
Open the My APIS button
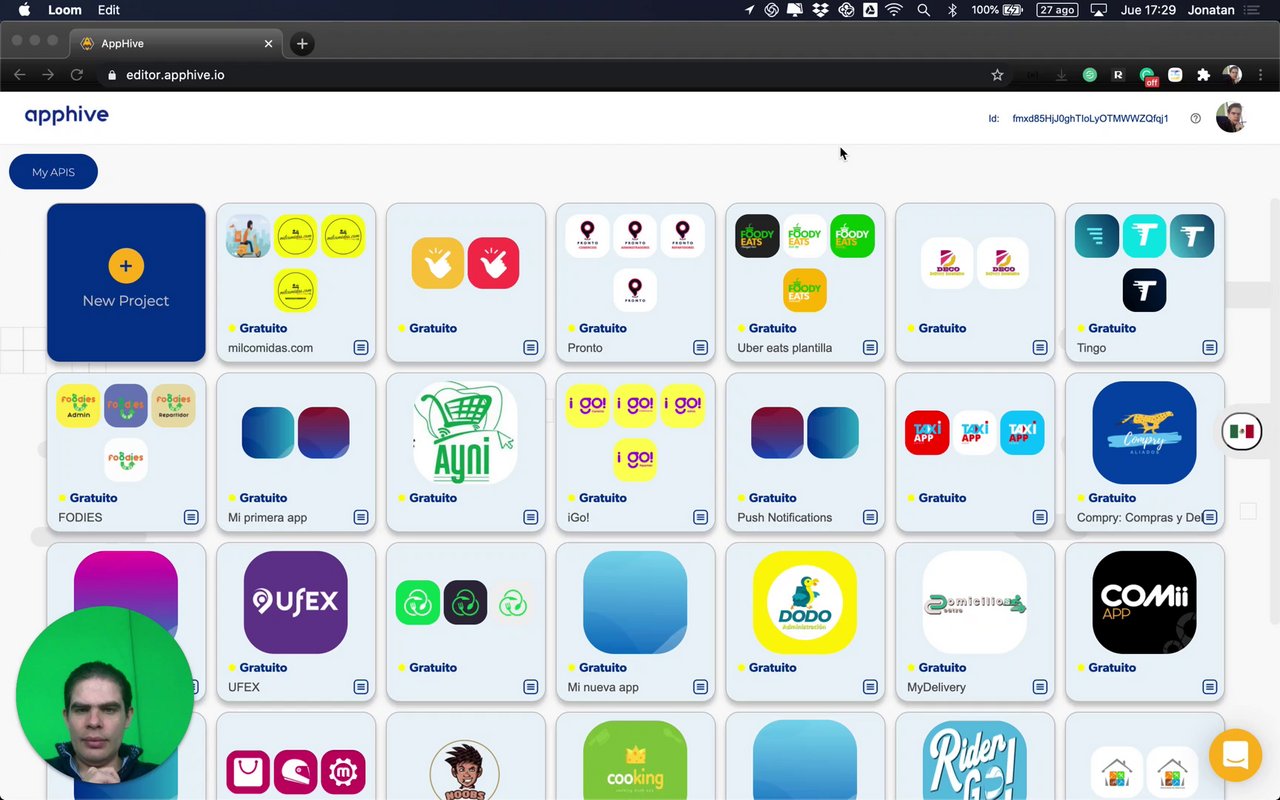[53, 172]
